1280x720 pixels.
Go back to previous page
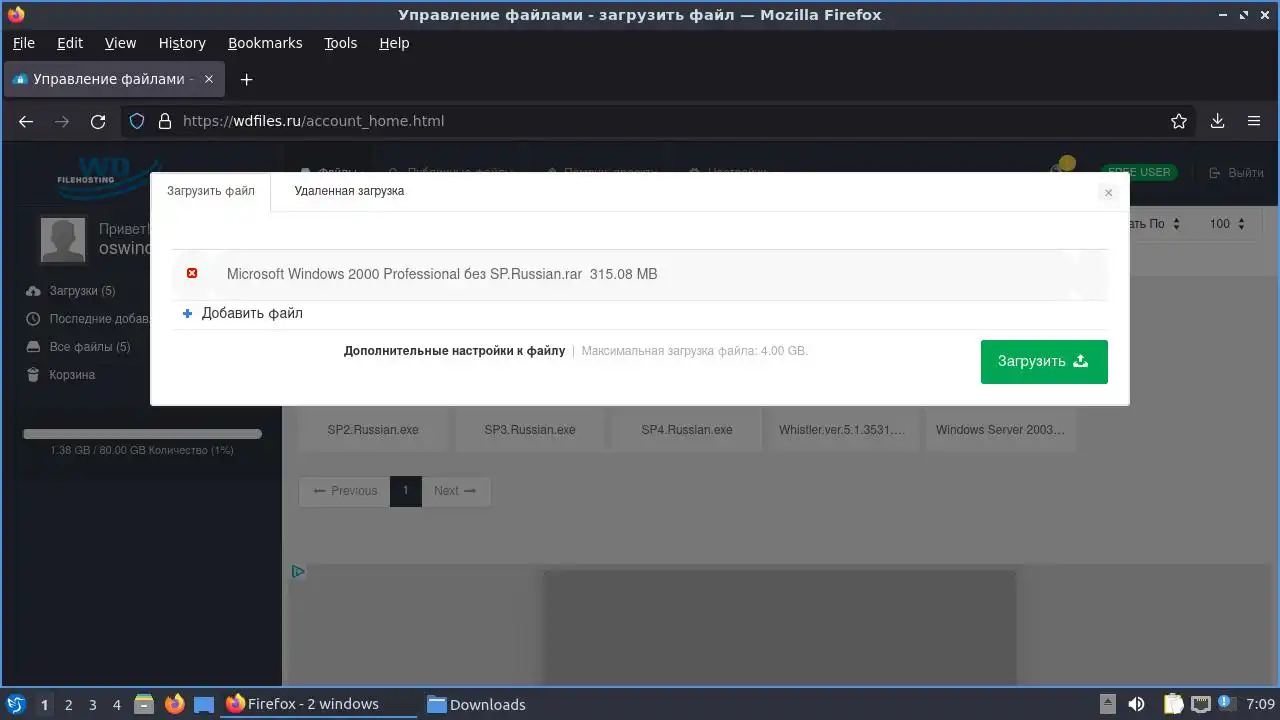point(26,121)
